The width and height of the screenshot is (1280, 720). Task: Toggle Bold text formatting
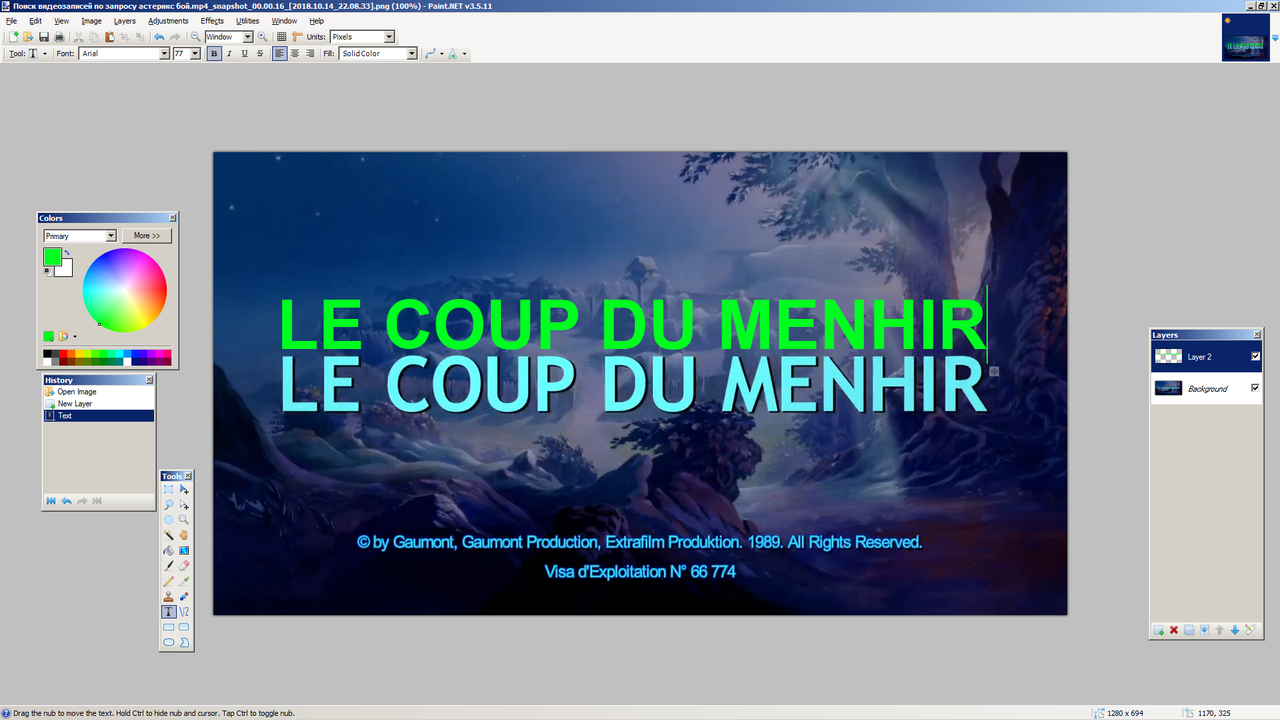(214, 53)
